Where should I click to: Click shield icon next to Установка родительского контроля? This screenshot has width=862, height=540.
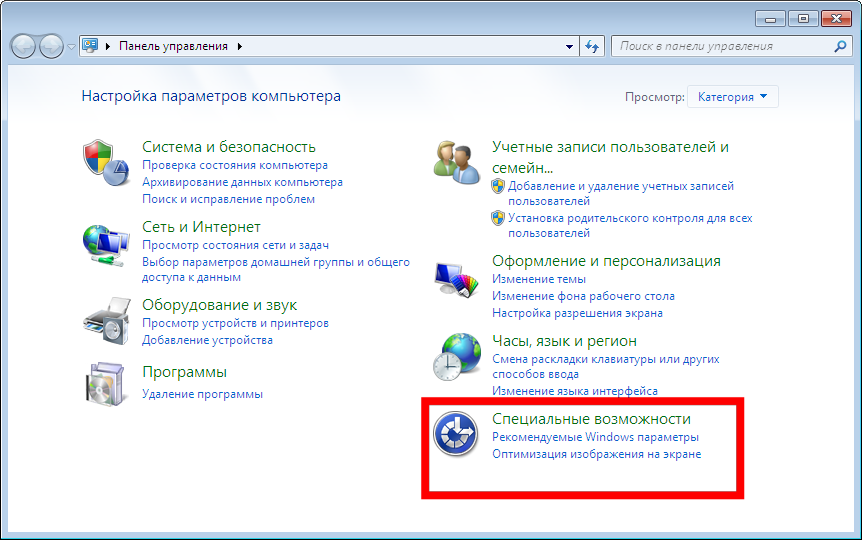[498, 218]
